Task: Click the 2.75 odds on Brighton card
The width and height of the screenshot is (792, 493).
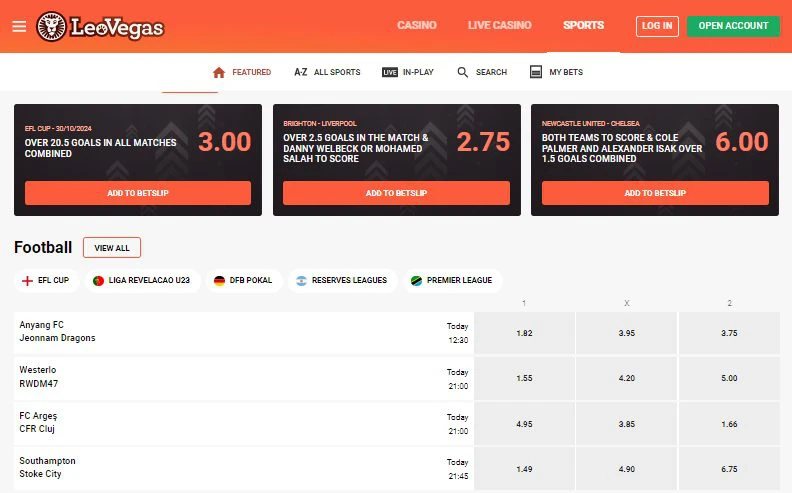Action: point(483,142)
